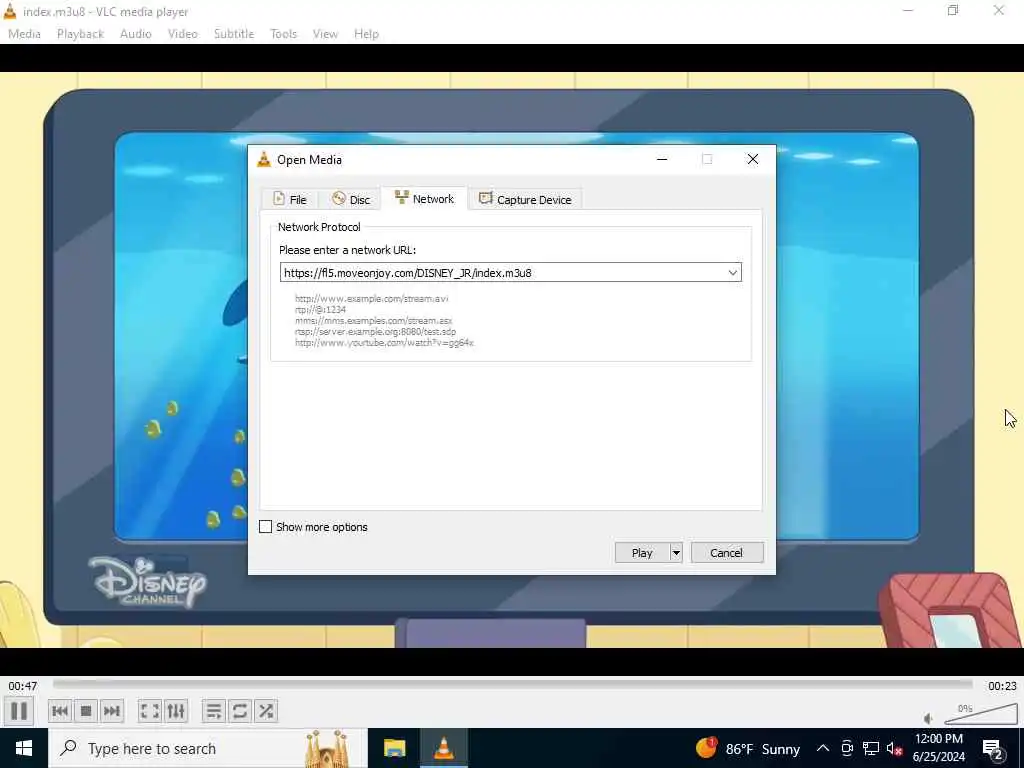The image size is (1024, 768).
Task: Select the Network tab
Action: pos(424,199)
